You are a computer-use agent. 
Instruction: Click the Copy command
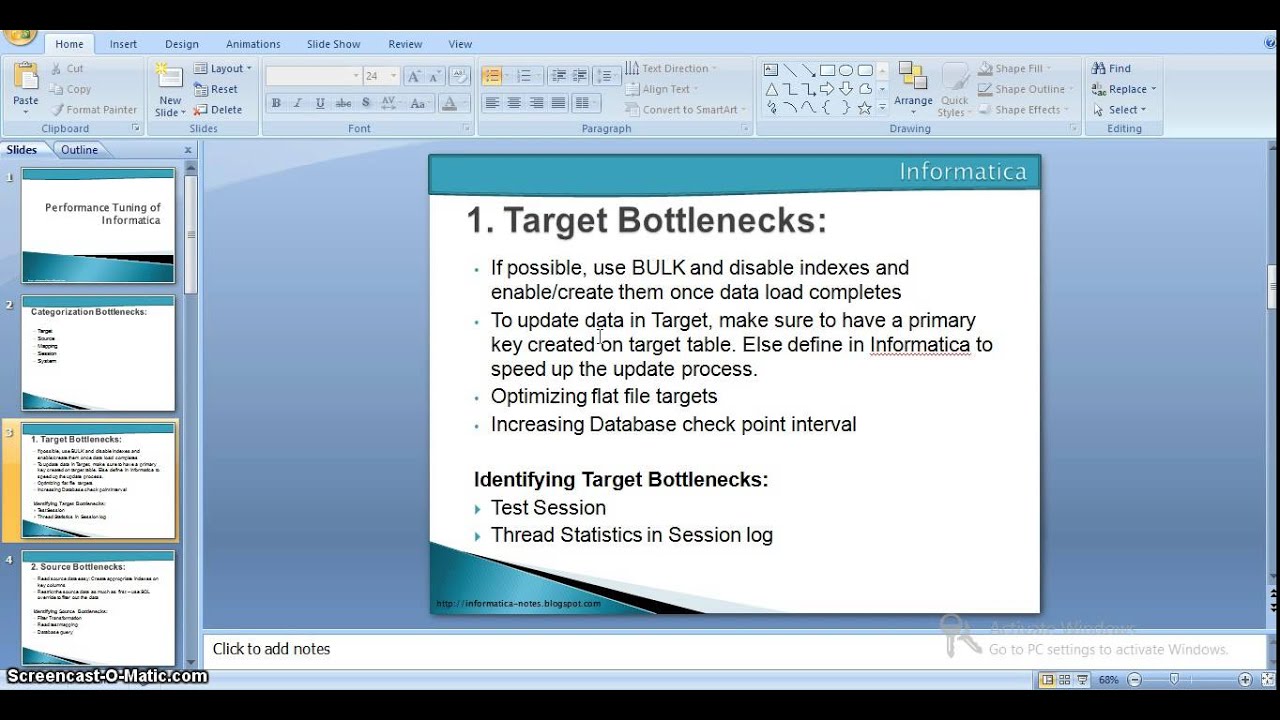pyautogui.click(x=70, y=89)
